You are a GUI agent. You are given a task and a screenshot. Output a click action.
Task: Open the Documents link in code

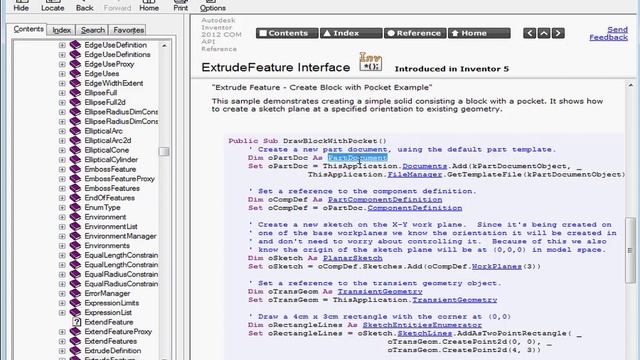pyautogui.click(x=424, y=166)
